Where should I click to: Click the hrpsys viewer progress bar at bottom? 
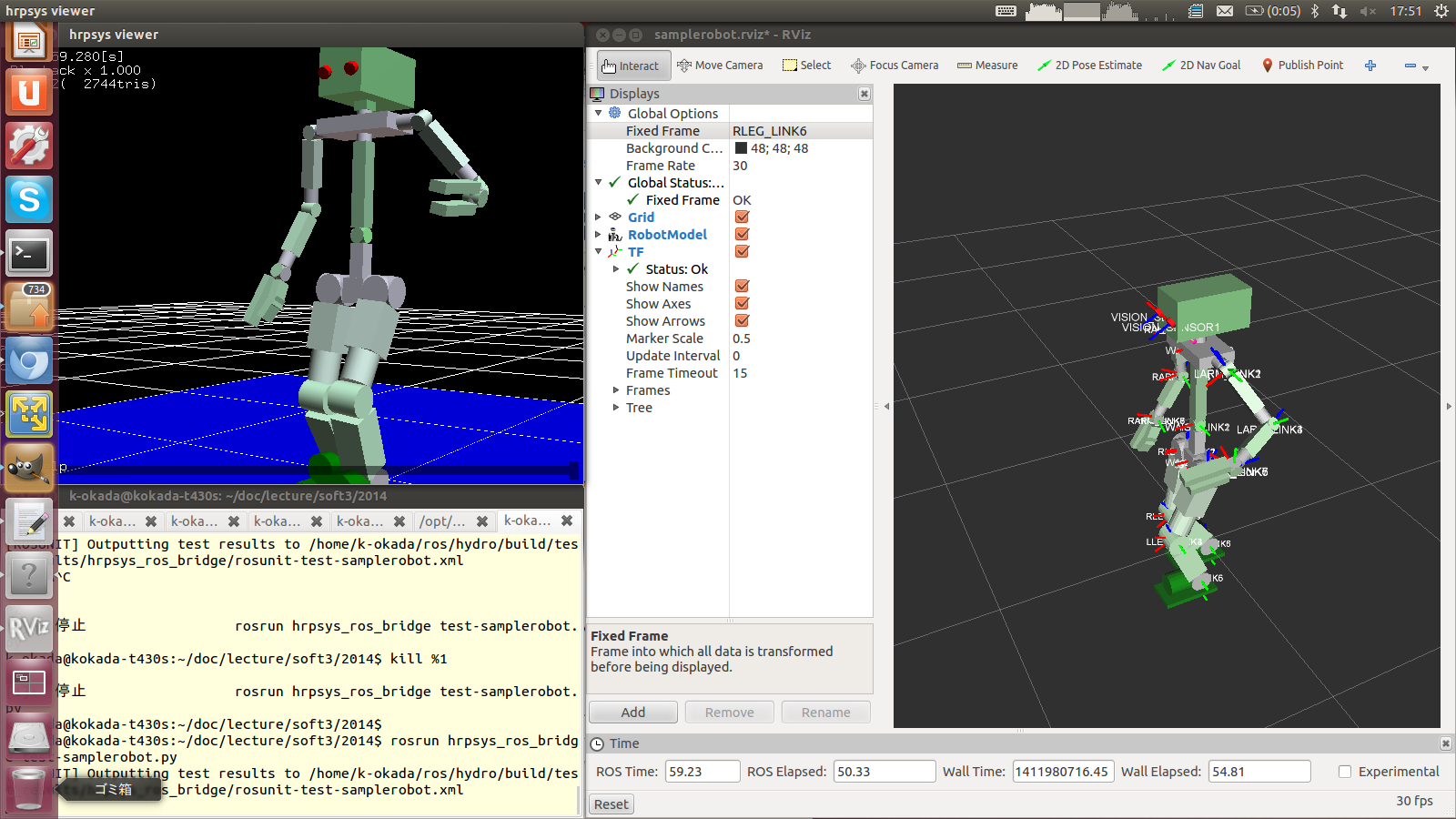(320, 470)
